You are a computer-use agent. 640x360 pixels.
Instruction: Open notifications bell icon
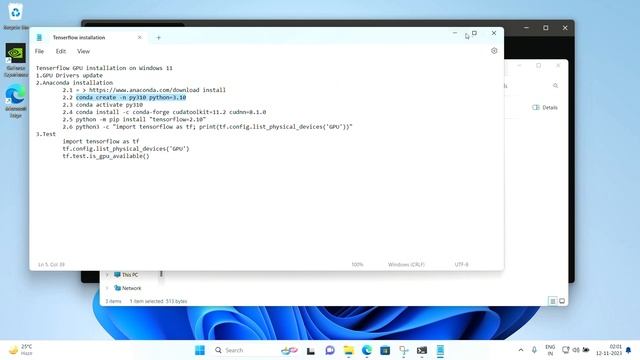coord(629,350)
